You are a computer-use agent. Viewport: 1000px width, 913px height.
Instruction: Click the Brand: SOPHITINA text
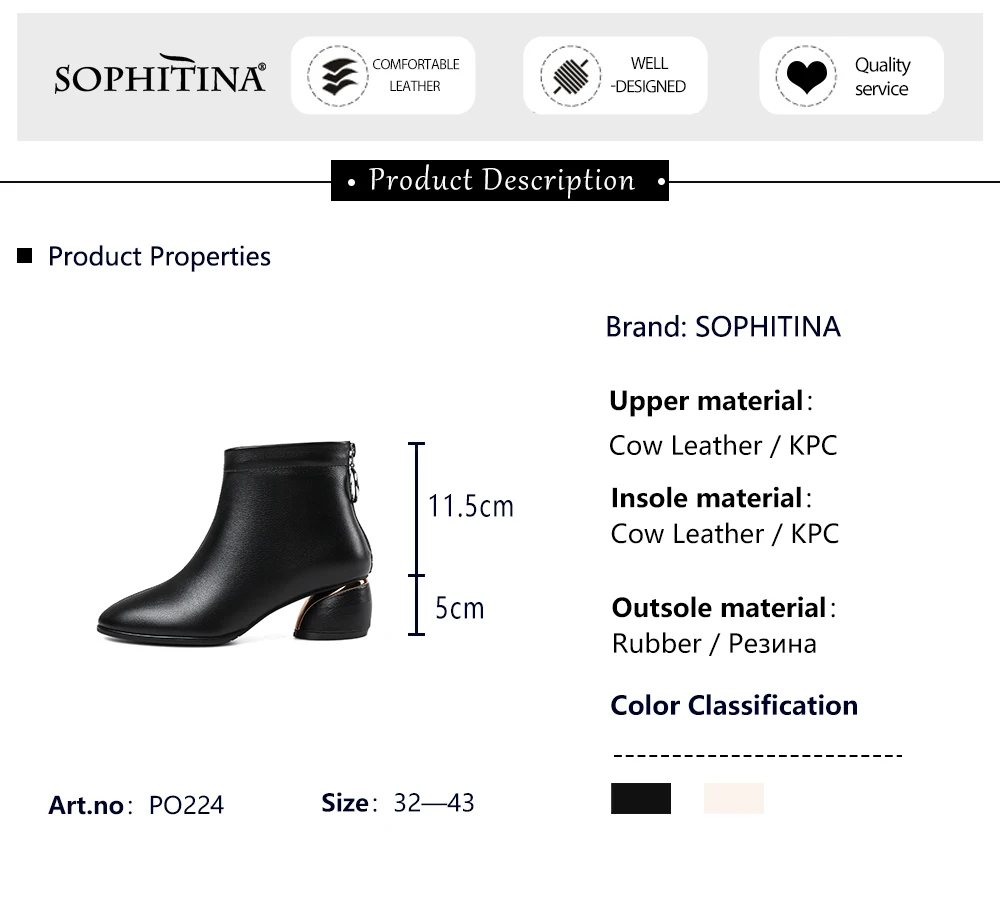pyautogui.click(x=723, y=327)
